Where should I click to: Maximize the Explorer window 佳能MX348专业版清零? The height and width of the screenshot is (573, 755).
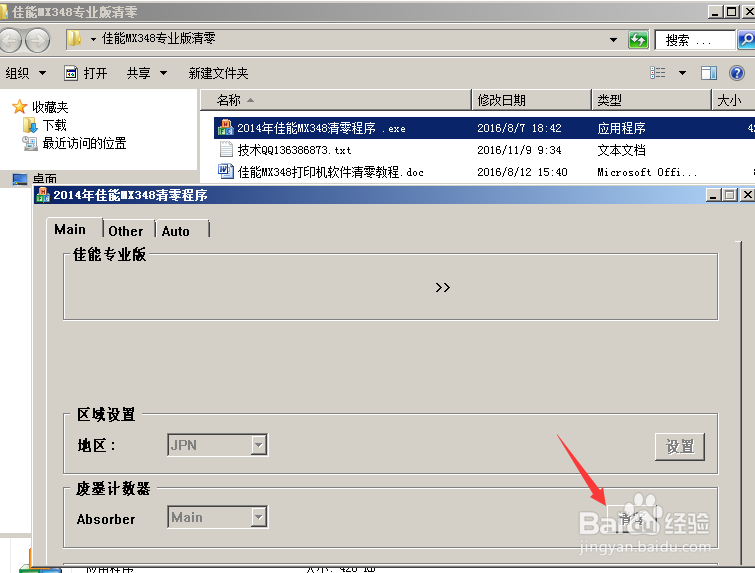tap(732, 12)
